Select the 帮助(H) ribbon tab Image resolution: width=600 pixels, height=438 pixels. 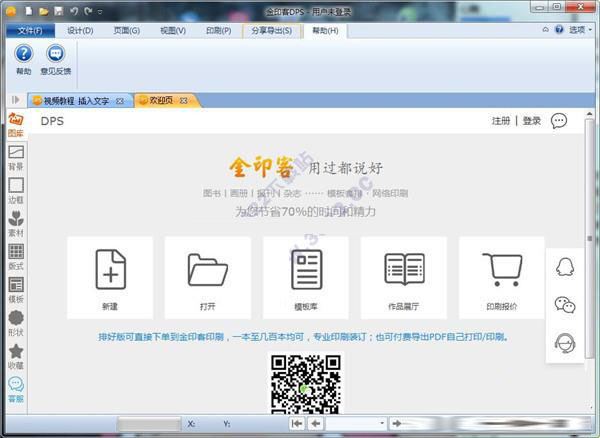326,31
